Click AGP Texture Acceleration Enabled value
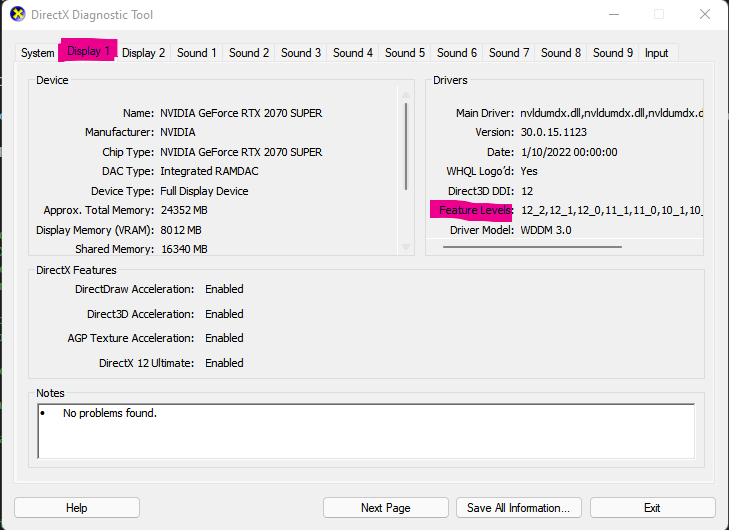Screen dimensions: 729x530 point(224,338)
